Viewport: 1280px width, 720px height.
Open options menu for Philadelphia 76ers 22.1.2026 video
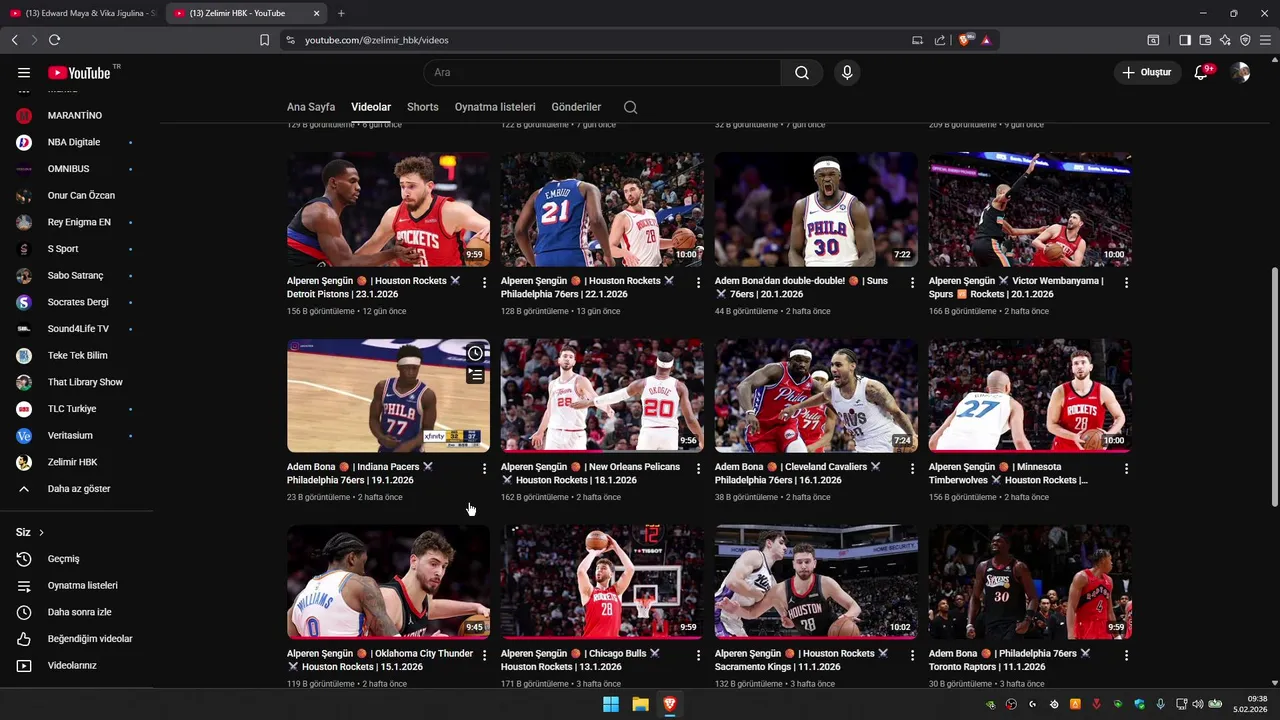click(x=698, y=283)
